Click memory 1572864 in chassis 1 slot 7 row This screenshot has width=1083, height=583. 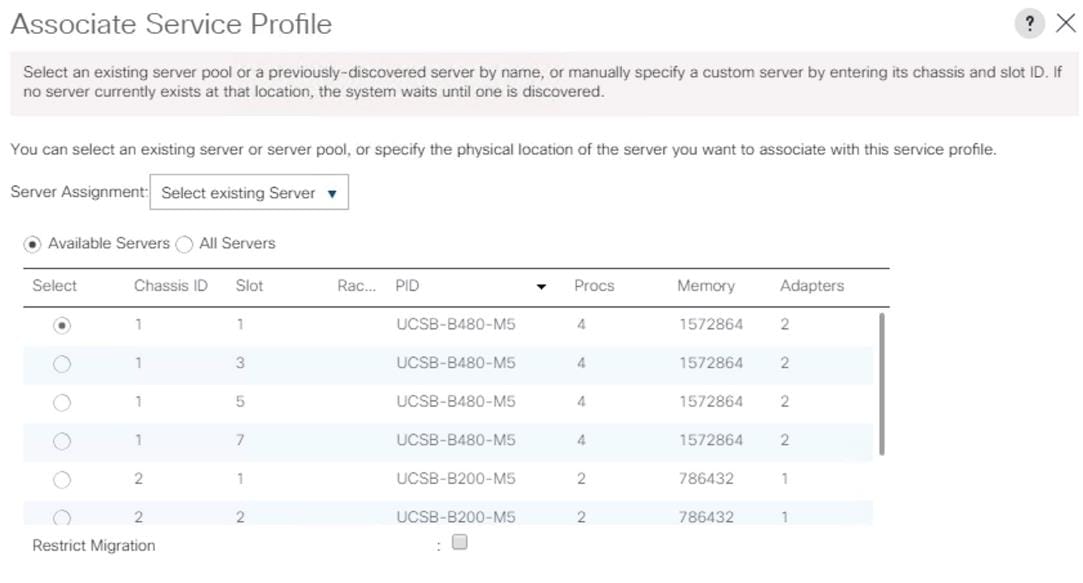point(711,441)
